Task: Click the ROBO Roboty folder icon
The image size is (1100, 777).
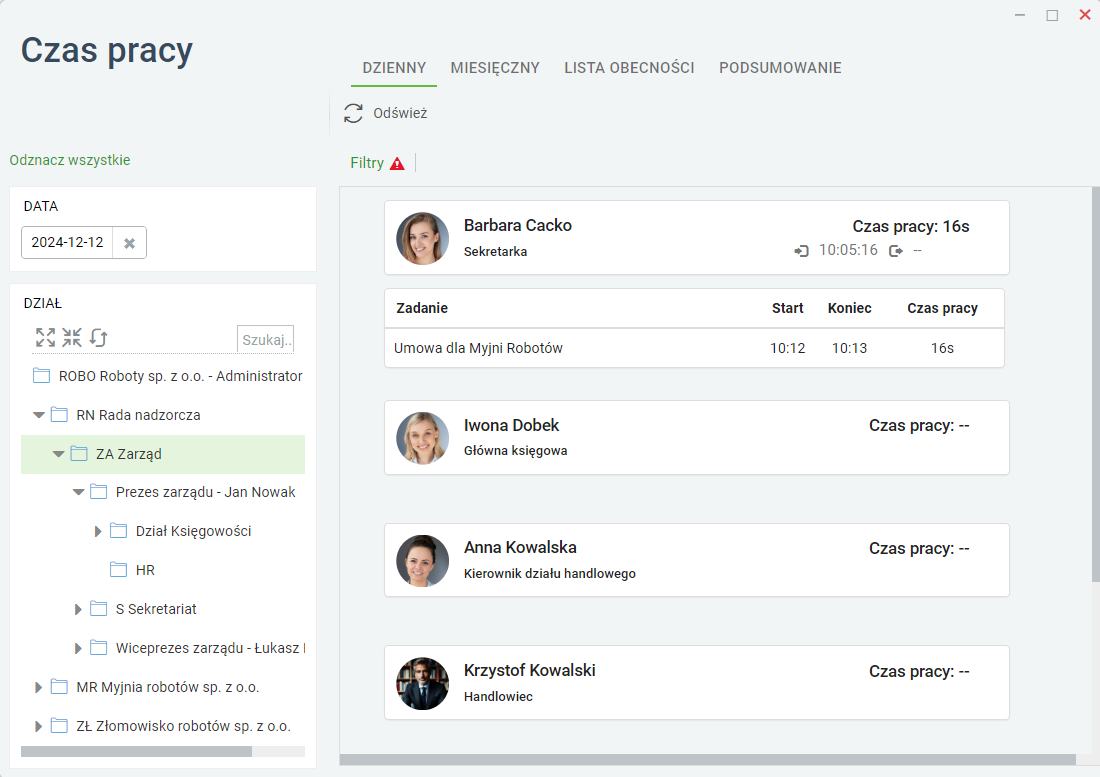Action: coord(41,376)
